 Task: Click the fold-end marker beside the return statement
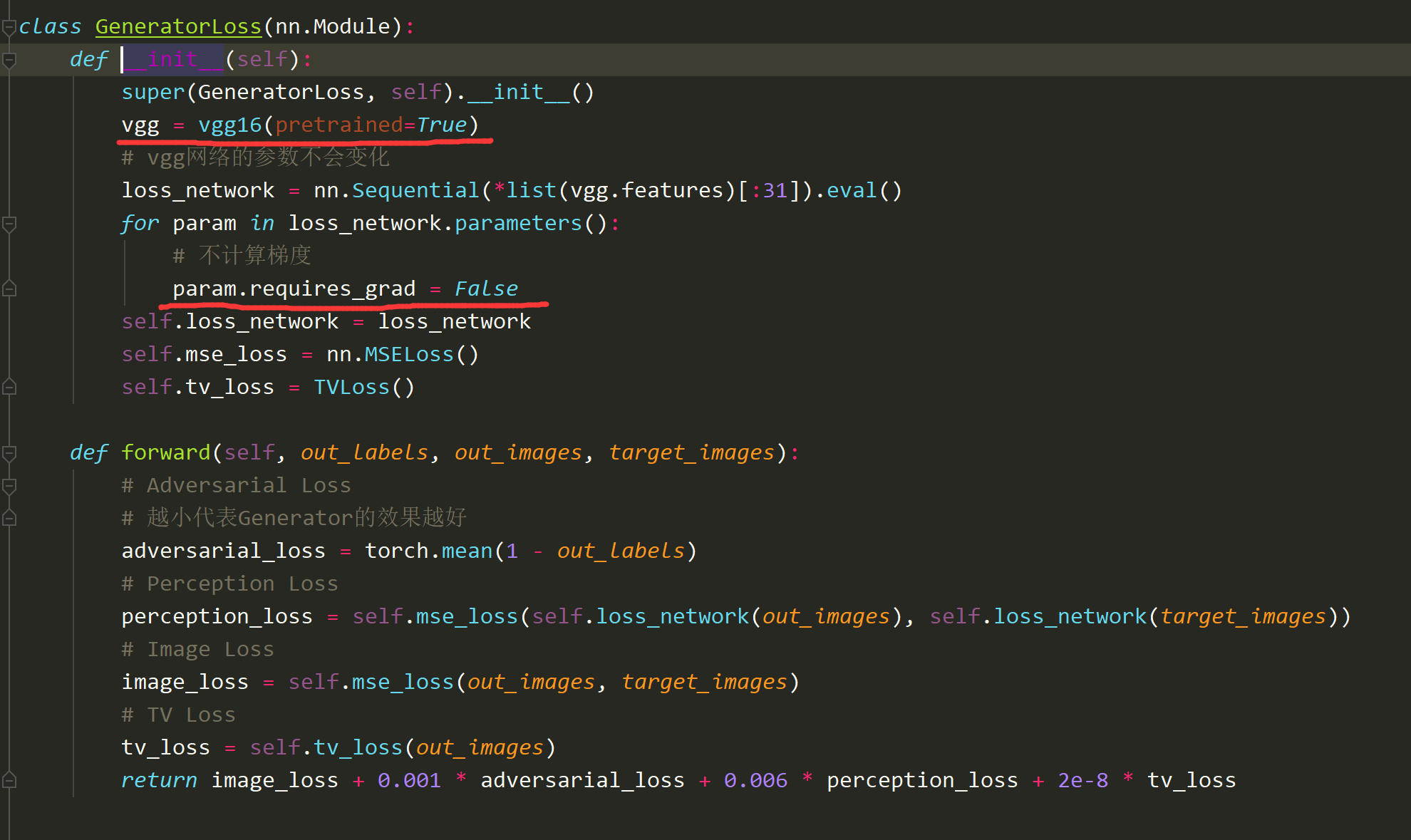pyautogui.click(x=9, y=780)
